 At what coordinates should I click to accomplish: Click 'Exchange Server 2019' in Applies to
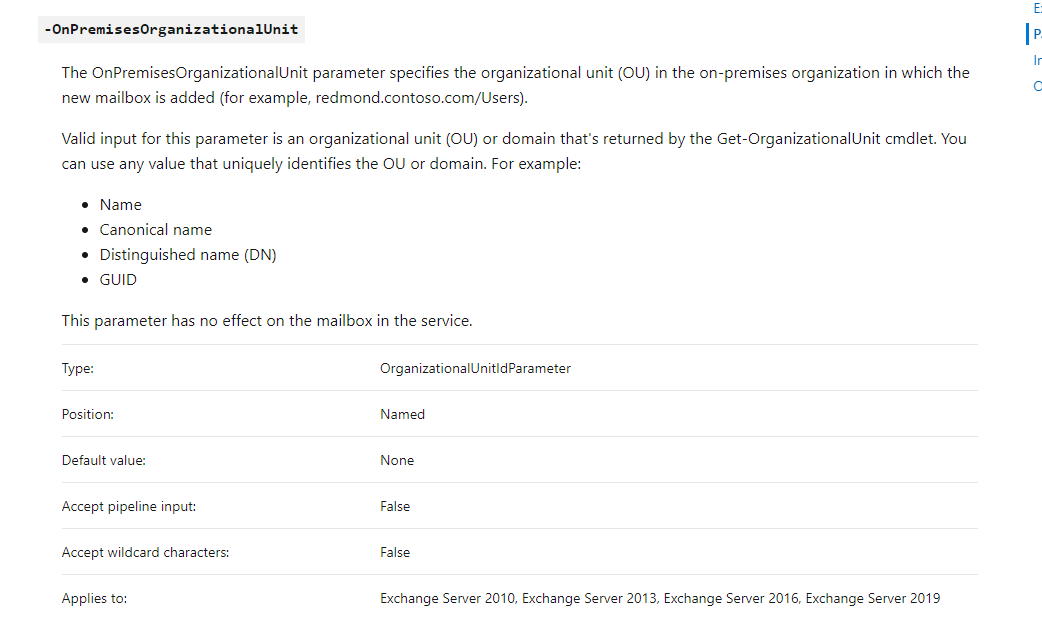[x=873, y=598]
